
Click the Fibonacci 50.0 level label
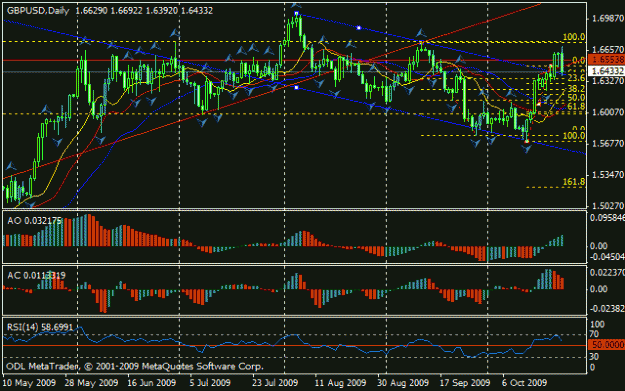pyautogui.click(x=576, y=98)
